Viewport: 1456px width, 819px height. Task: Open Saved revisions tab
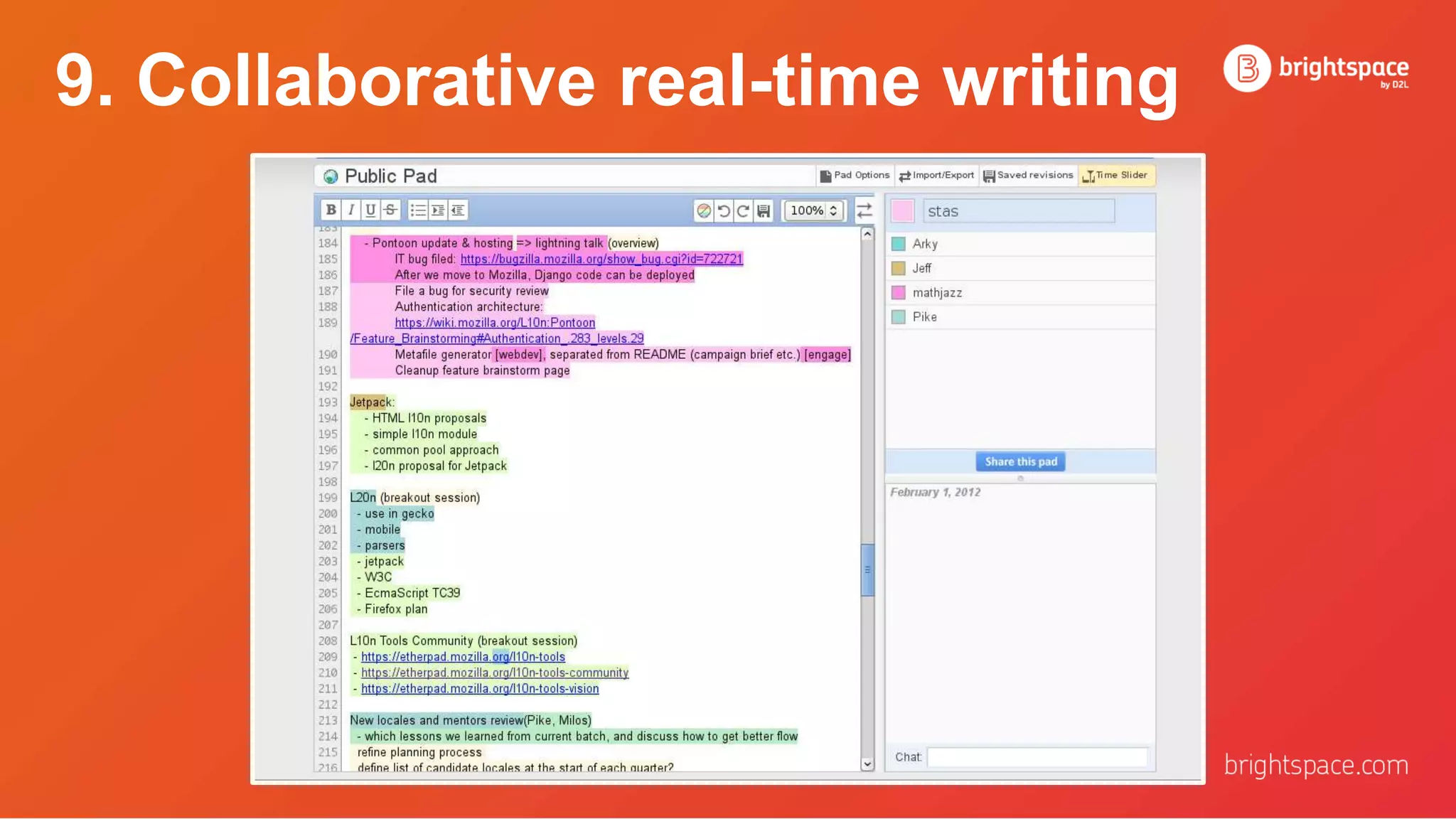pyautogui.click(x=1029, y=175)
